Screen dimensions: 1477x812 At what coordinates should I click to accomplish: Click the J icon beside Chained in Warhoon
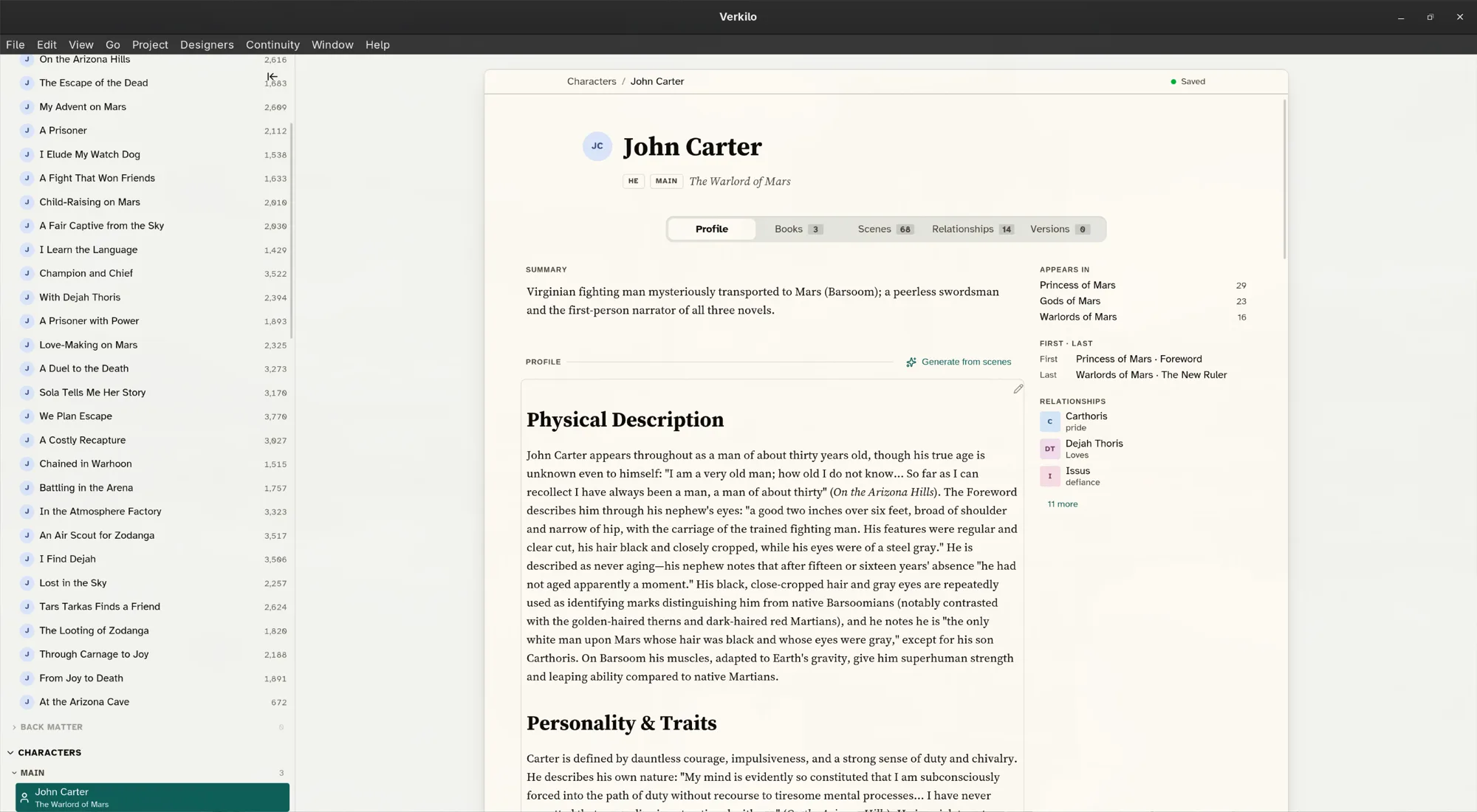coord(27,464)
